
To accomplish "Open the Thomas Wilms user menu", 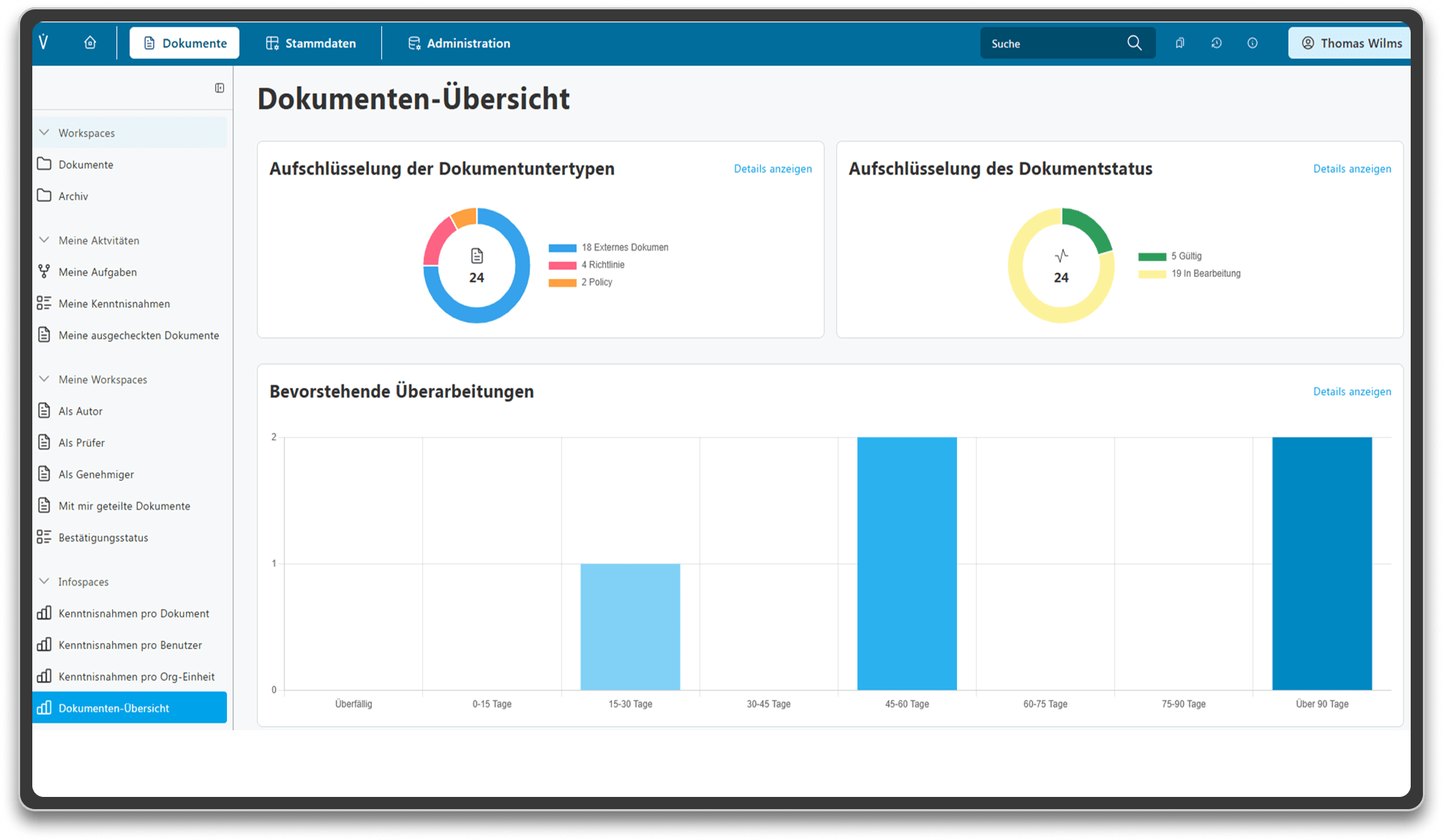I will tap(1350, 43).
